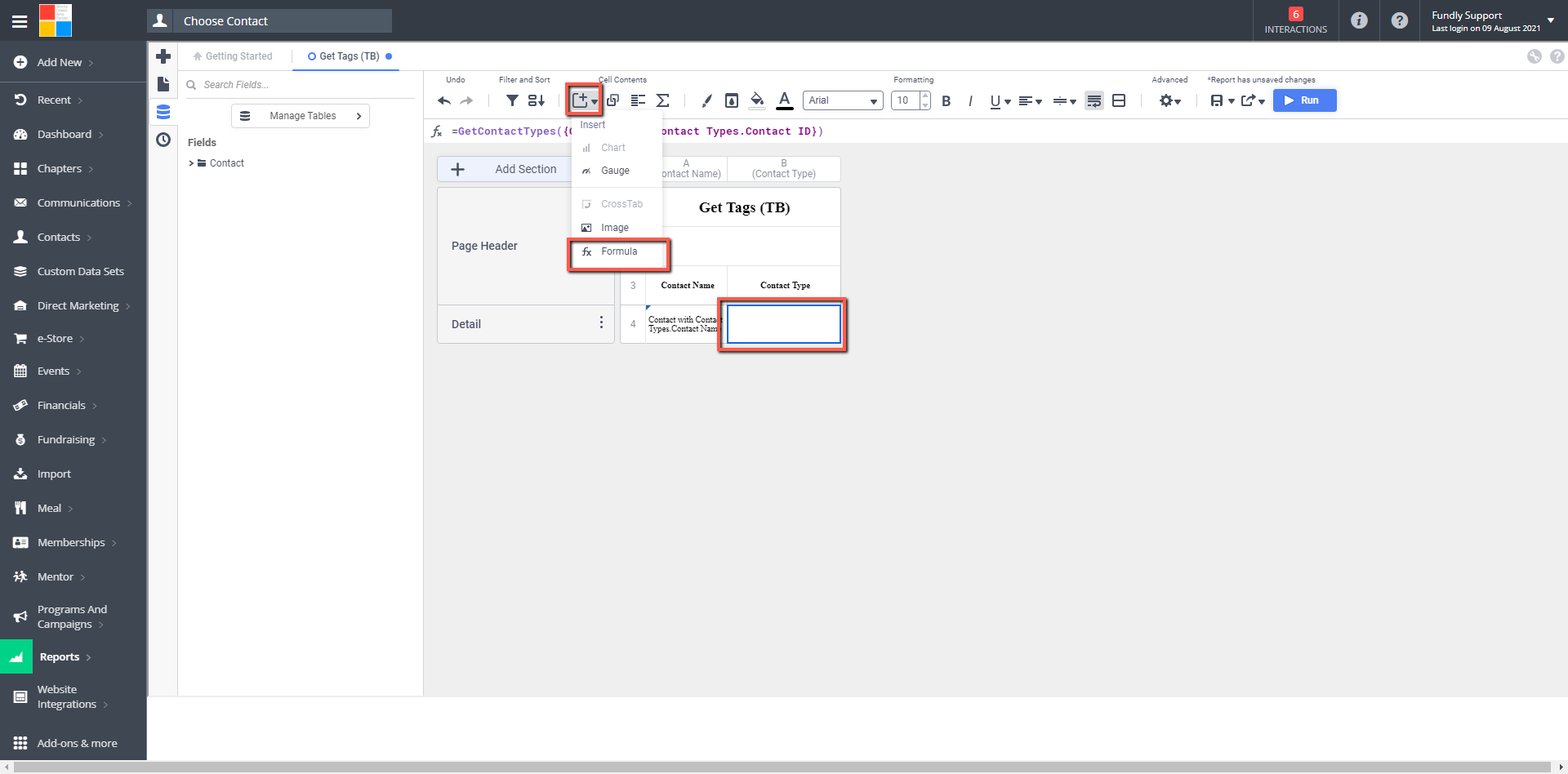Pick the cell fill color bucket
Image resolution: width=1568 pixels, height=774 pixels.
(x=757, y=100)
